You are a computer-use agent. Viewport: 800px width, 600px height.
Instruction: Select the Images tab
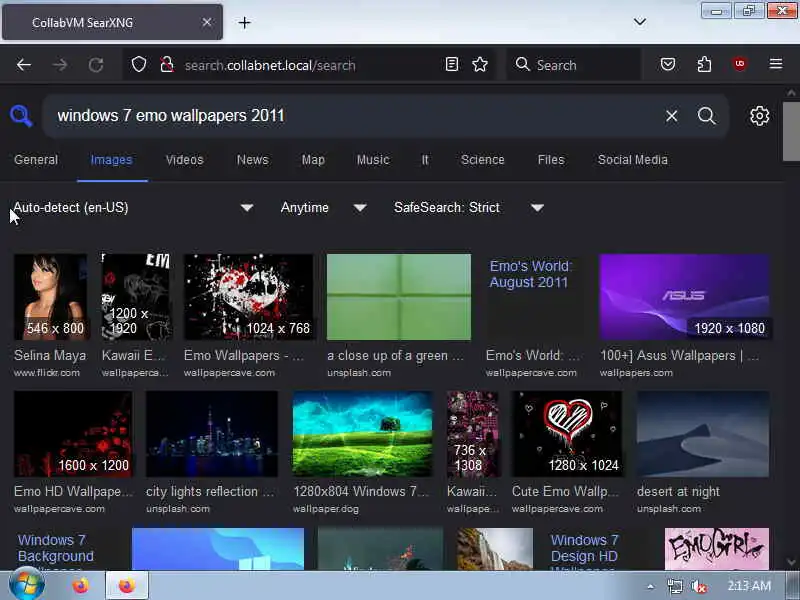click(x=112, y=160)
